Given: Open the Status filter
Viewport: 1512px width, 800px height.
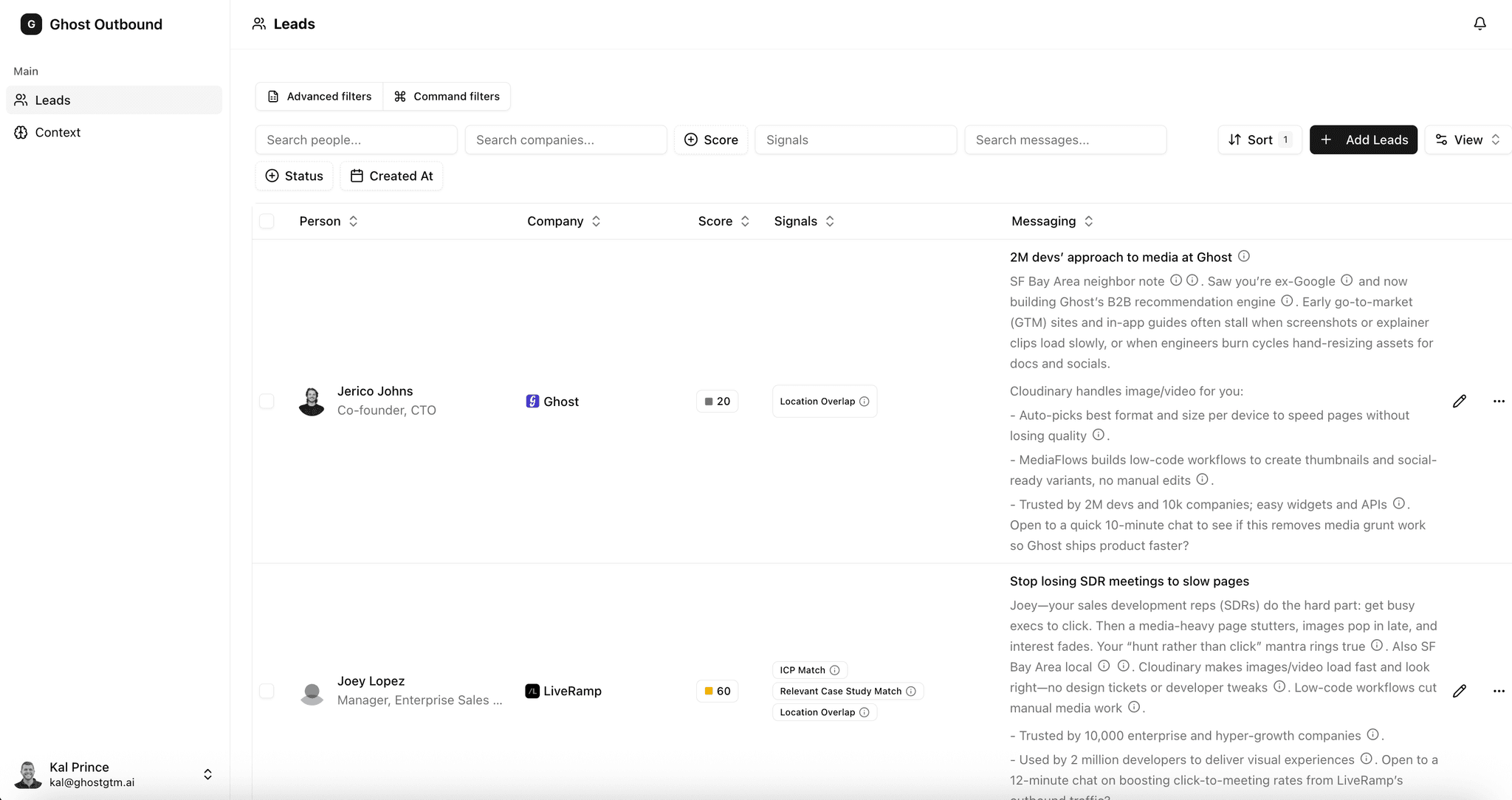Looking at the screenshot, I should (x=294, y=176).
